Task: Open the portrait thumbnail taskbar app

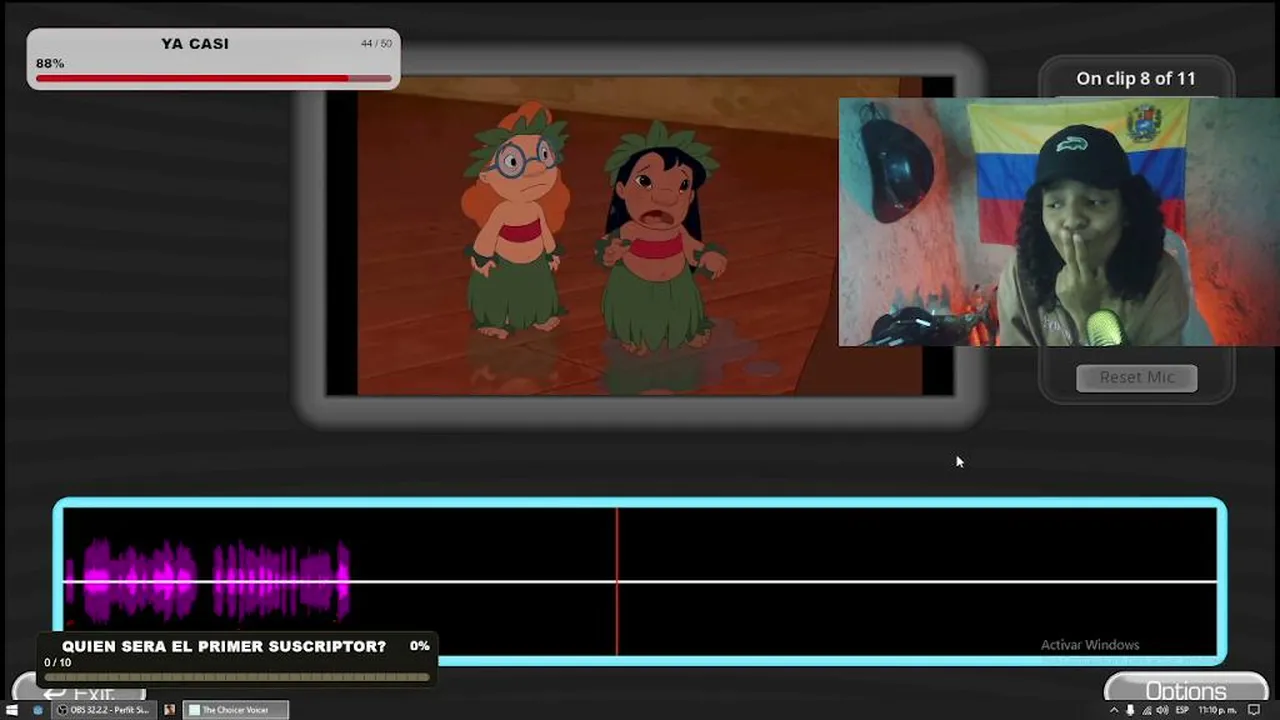Action: point(169,710)
